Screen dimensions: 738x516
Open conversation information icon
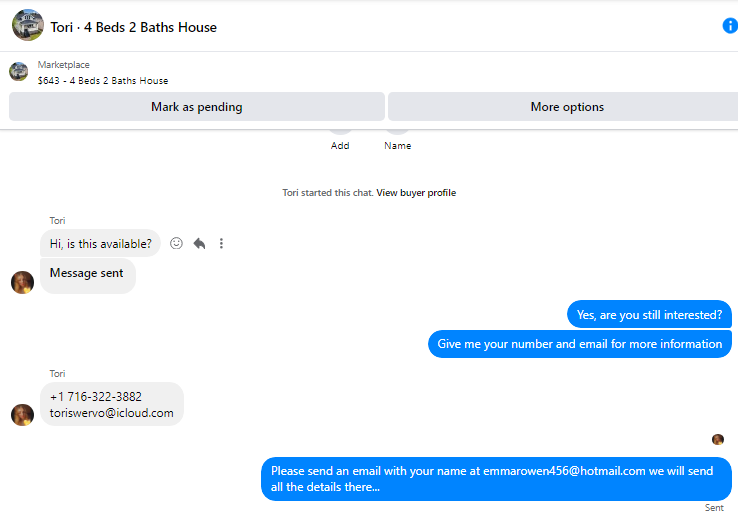click(730, 26)
